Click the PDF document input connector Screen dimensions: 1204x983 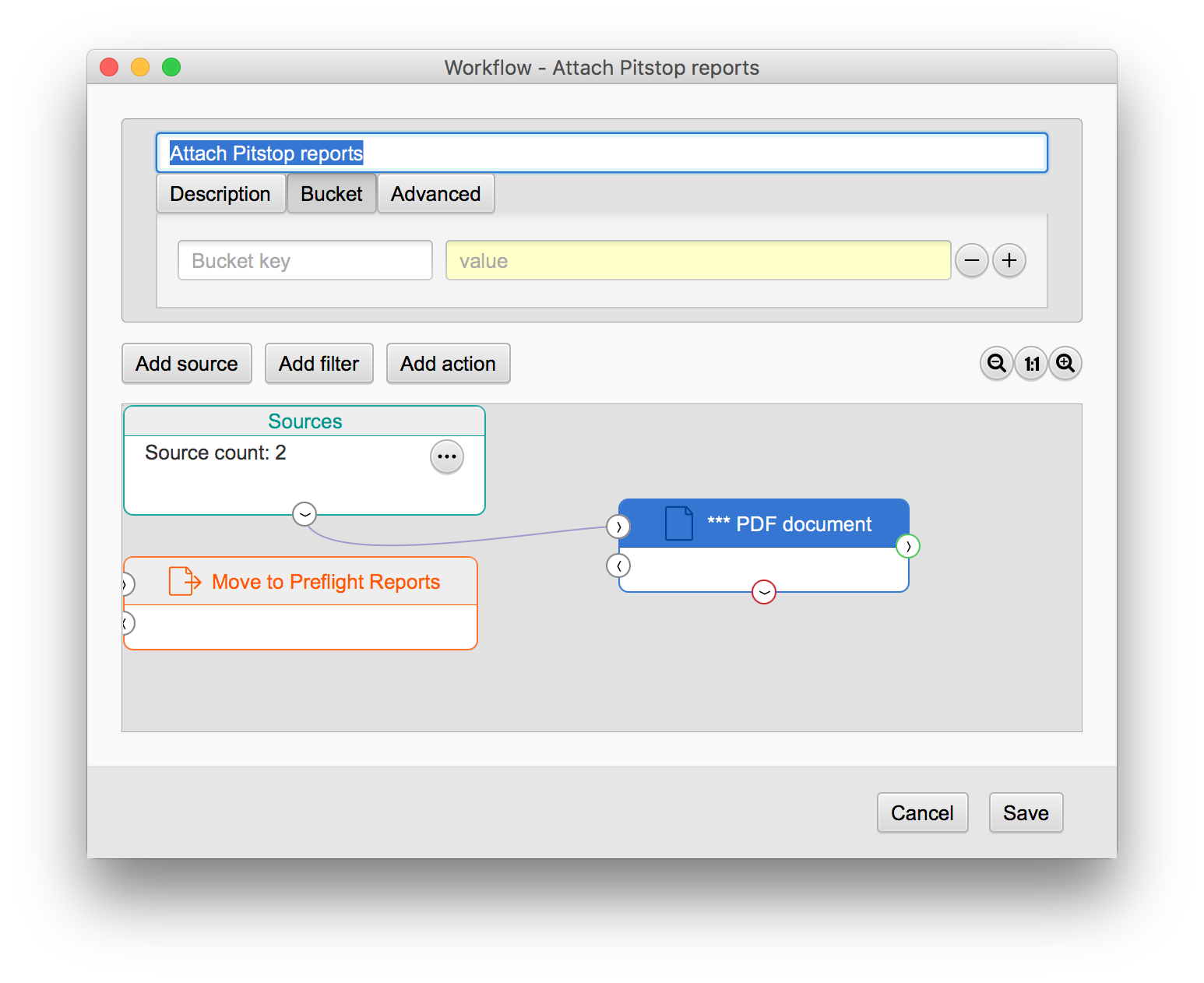[x=618, y=527]
